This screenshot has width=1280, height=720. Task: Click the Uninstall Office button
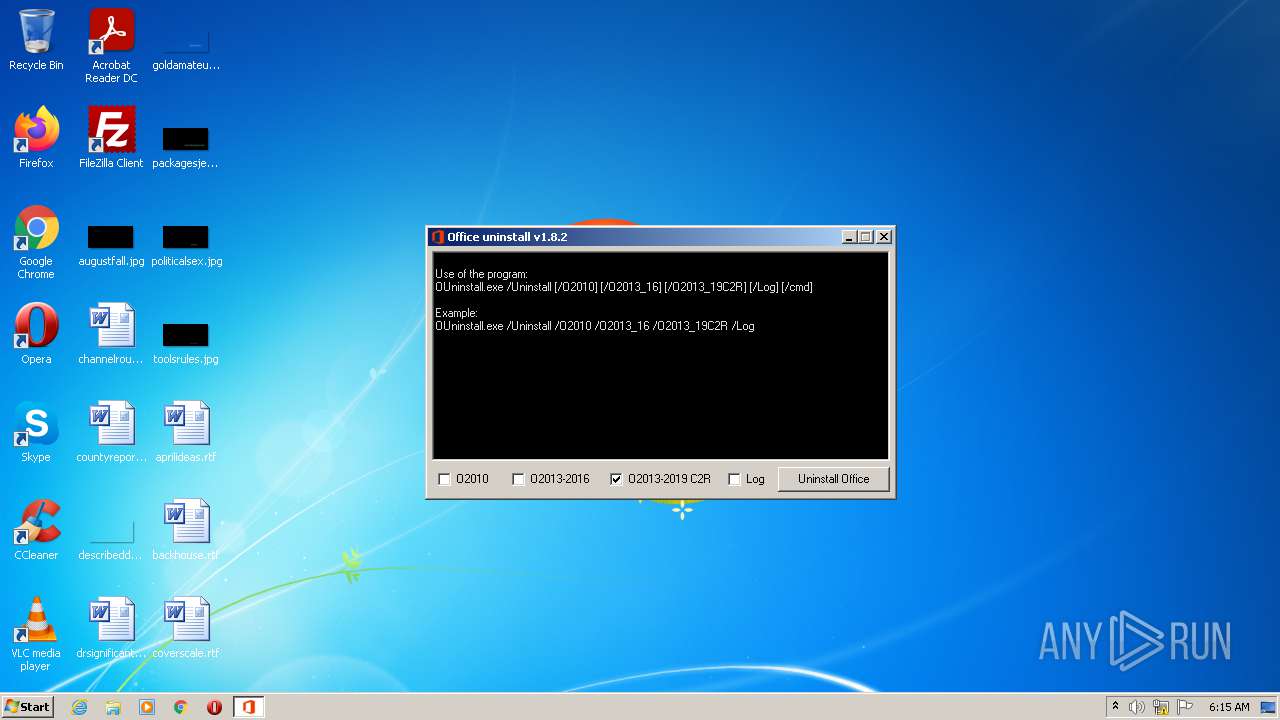click(833, 479)
